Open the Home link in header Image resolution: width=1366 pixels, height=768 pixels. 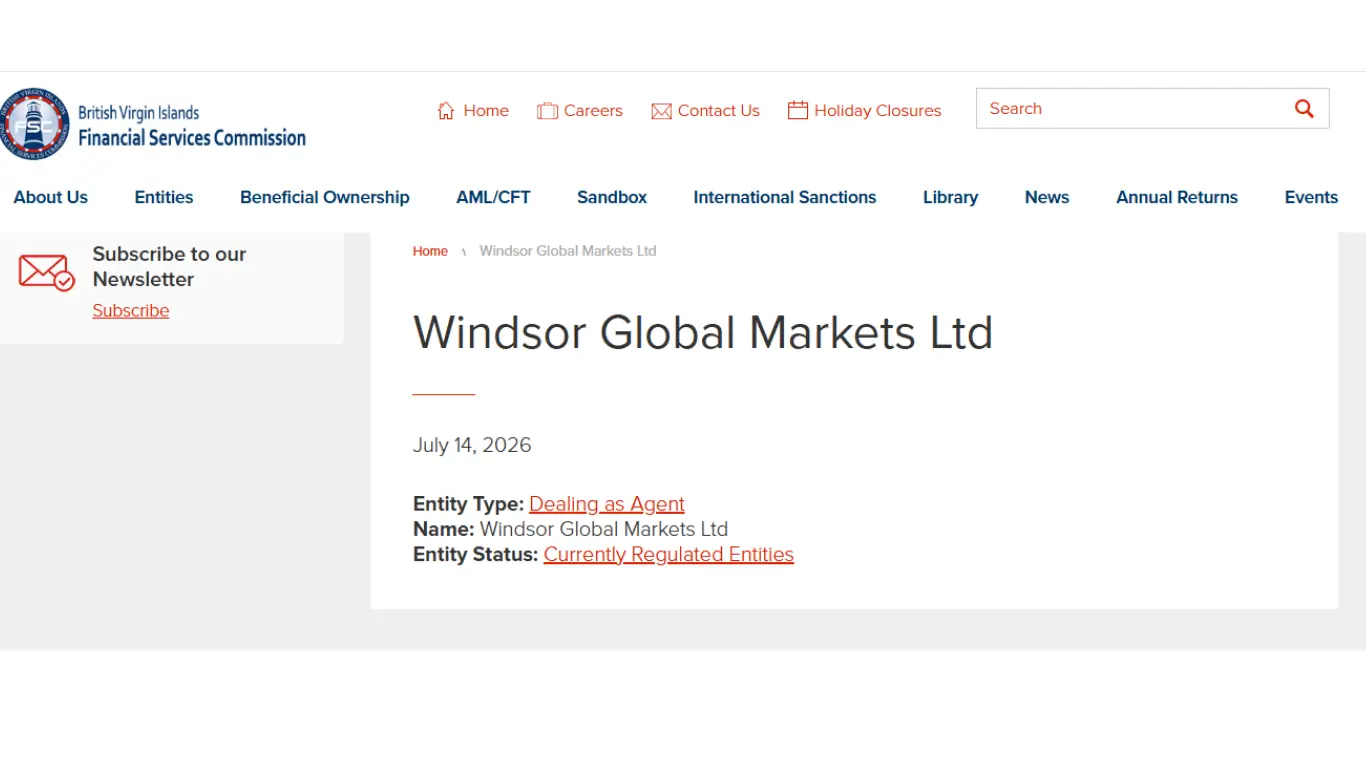tap(486, 111)
